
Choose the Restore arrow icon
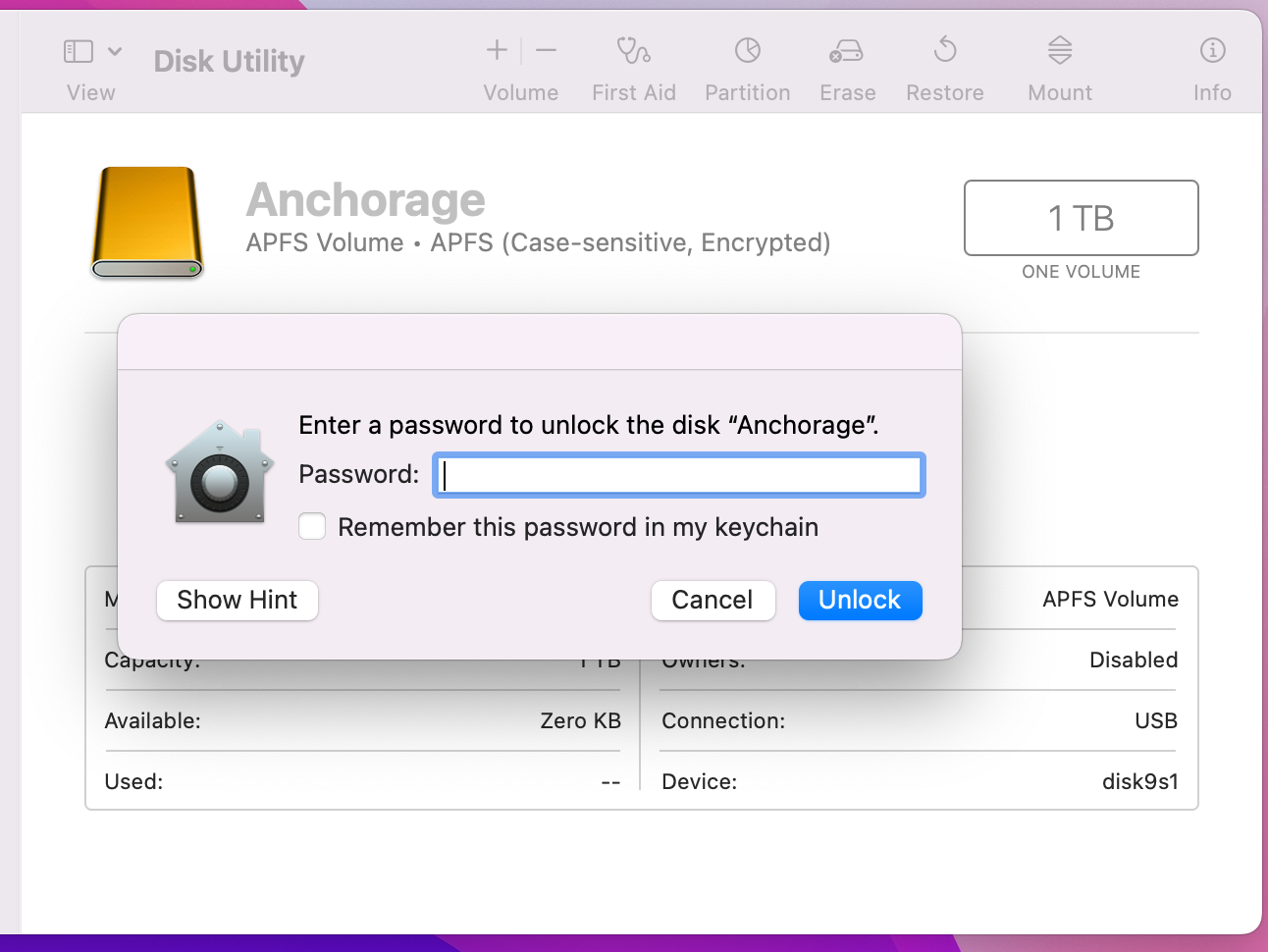(x=945, y=49)
